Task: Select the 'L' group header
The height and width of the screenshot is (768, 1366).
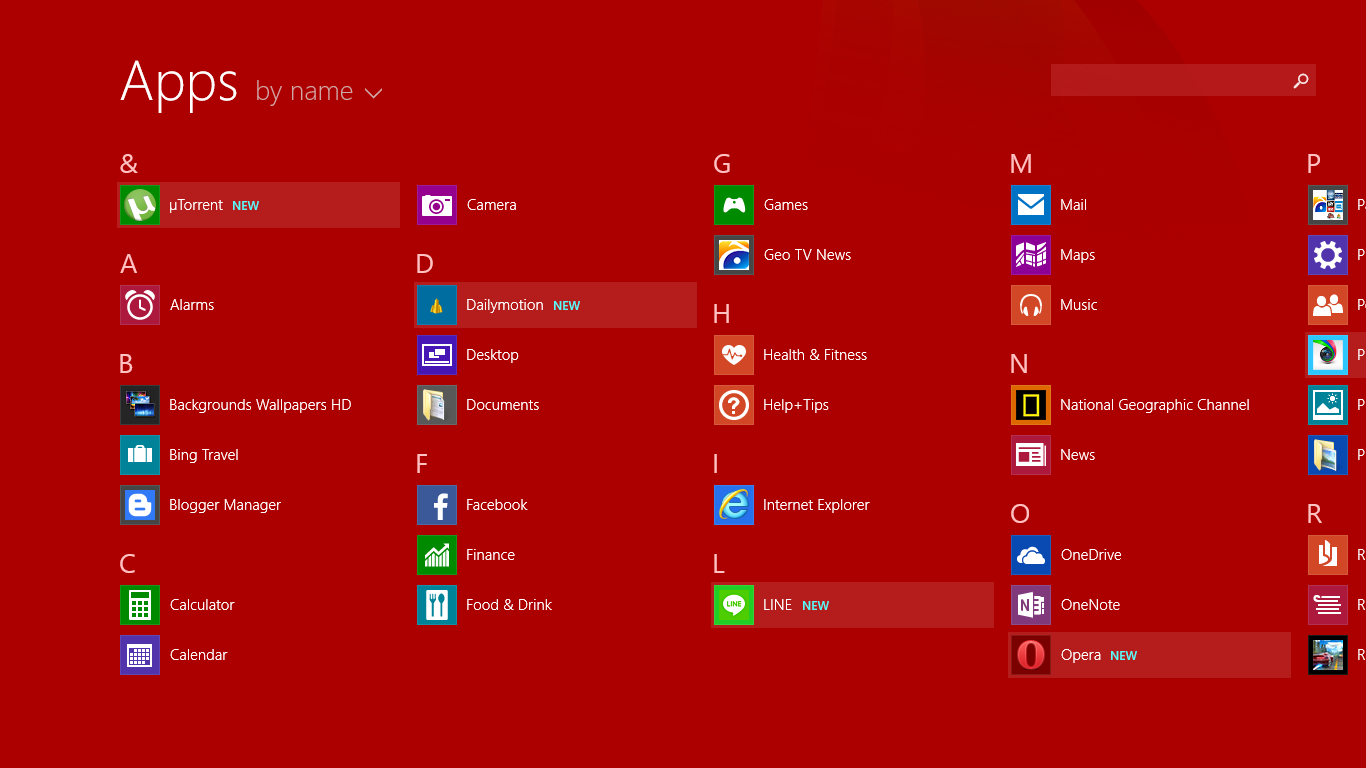Action: pyautogui.click(x=719, y=564)
